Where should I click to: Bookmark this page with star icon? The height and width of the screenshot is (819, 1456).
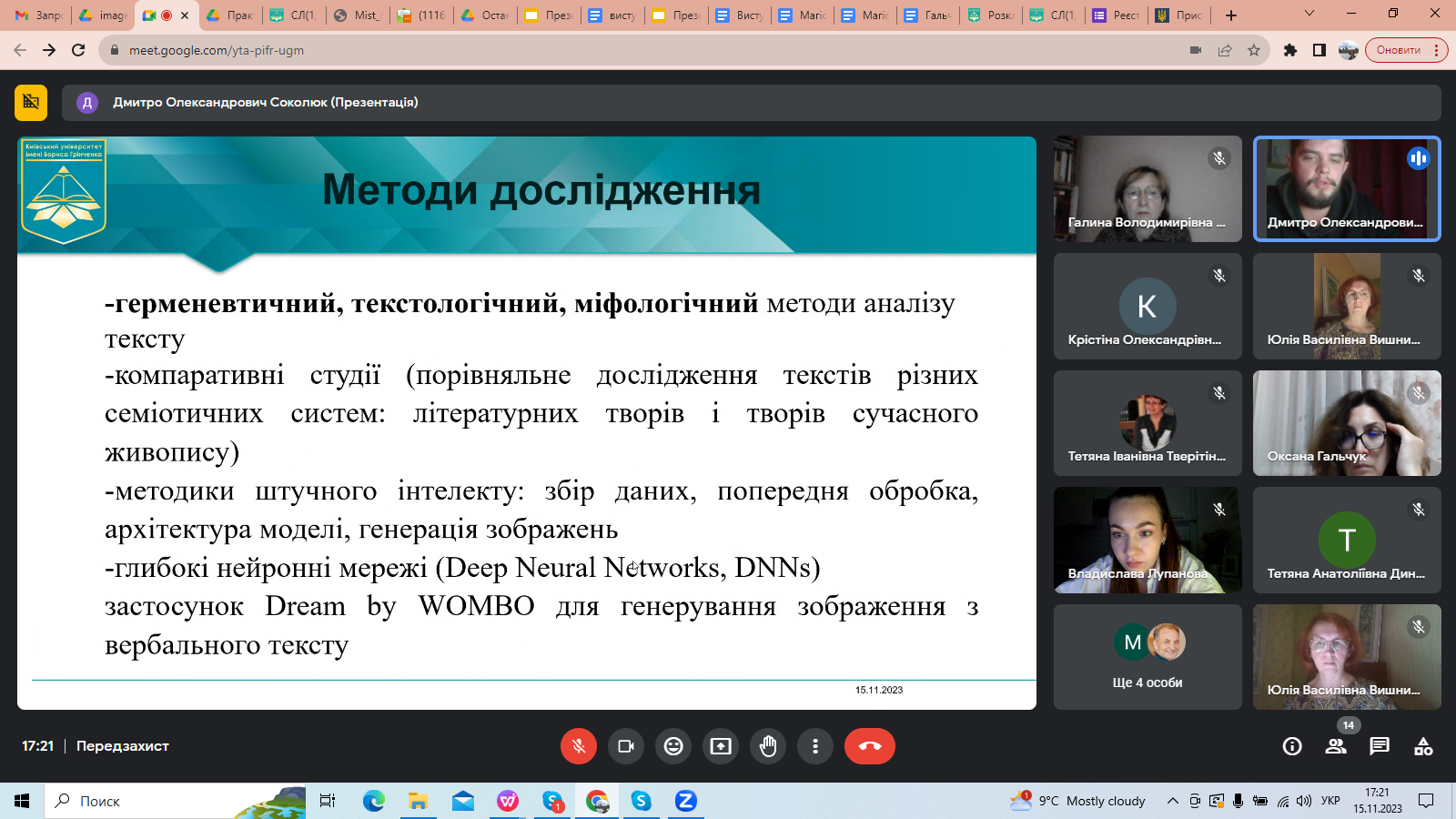[x=1254, y=50]
